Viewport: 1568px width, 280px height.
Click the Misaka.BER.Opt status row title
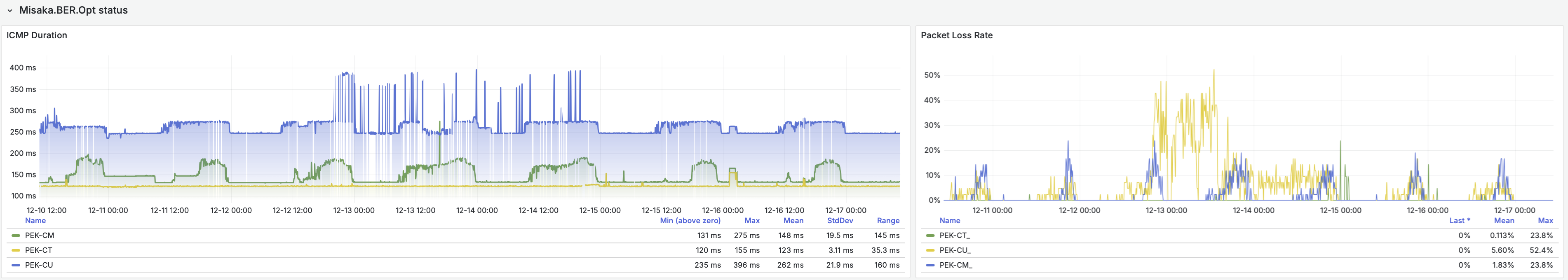(73, 10)
